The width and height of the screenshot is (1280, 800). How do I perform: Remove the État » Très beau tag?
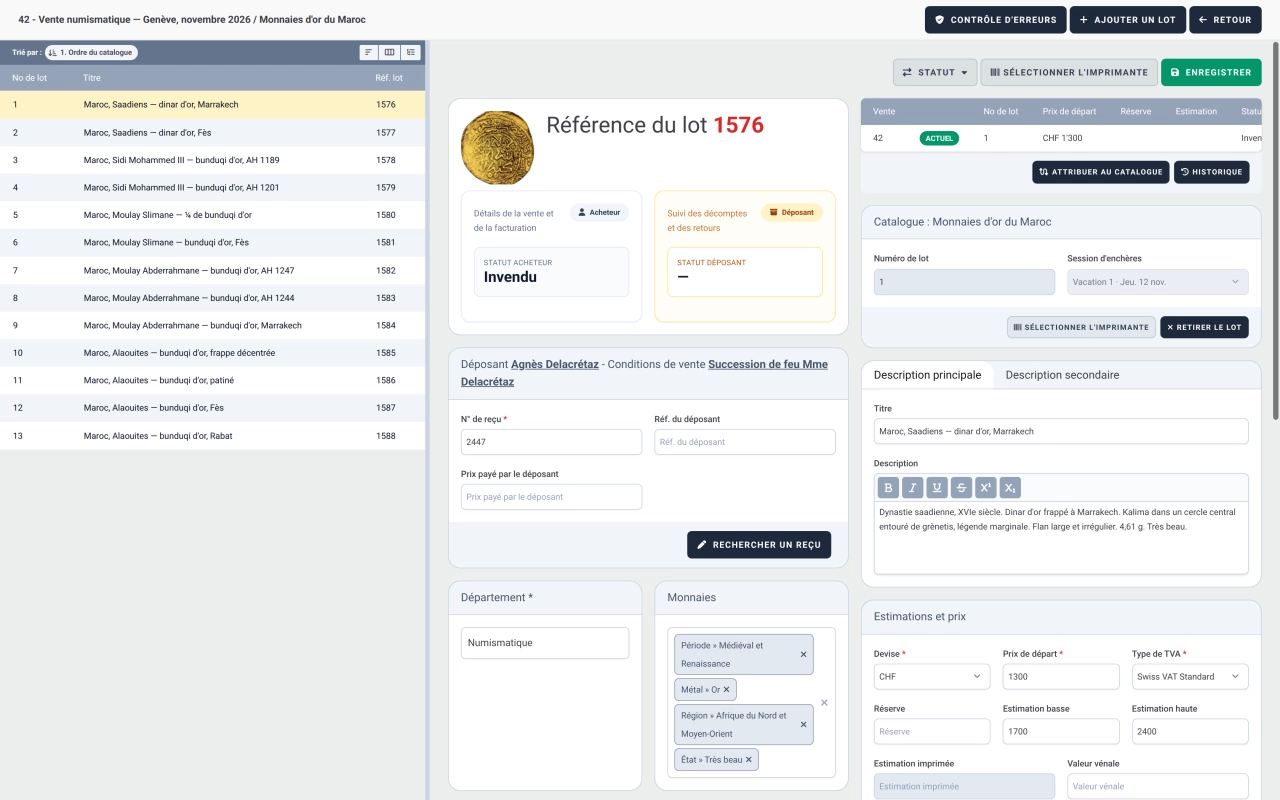(x=748, y=760)
